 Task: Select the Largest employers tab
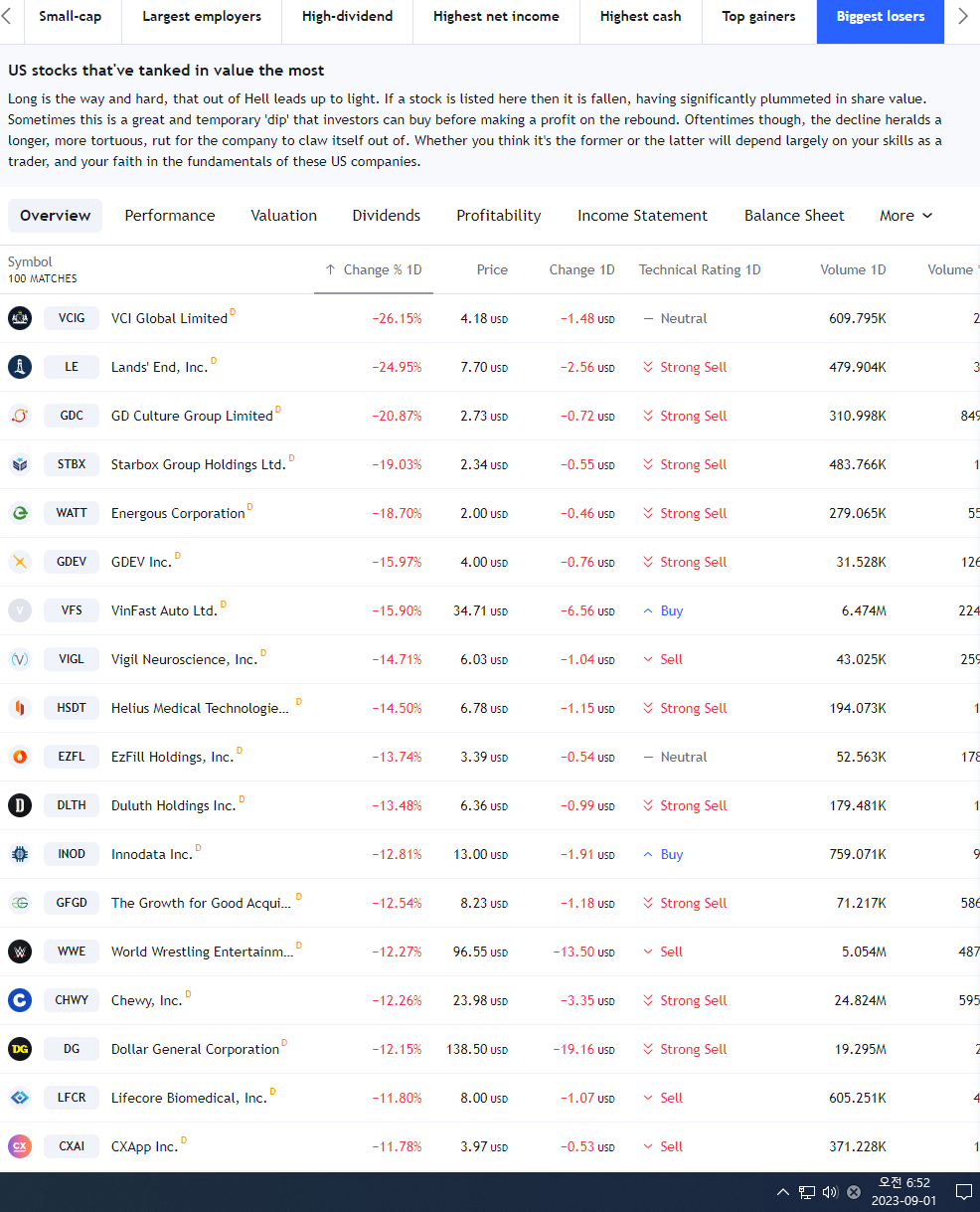pyautogui.click(x=202, y=17)
